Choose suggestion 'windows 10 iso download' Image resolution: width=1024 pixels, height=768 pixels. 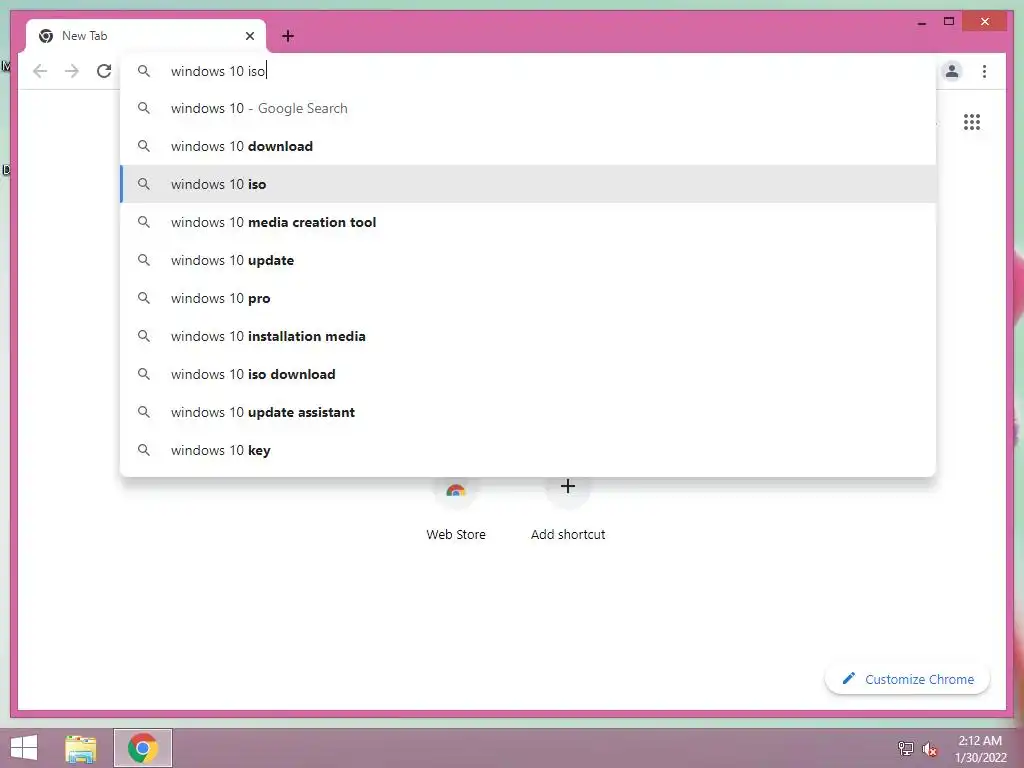tap(528, 374)
